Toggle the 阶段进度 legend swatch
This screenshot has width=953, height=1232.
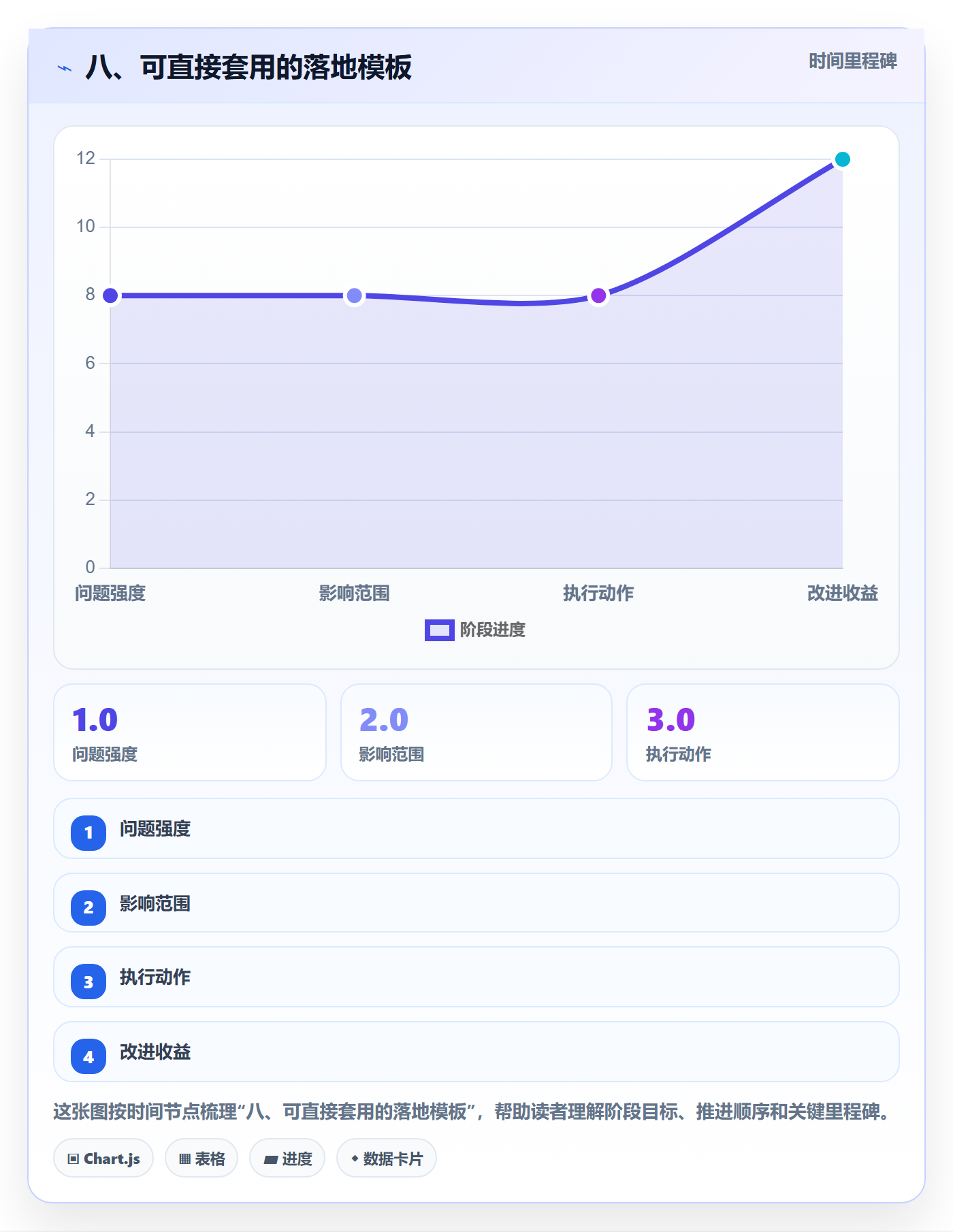(439, 630)
